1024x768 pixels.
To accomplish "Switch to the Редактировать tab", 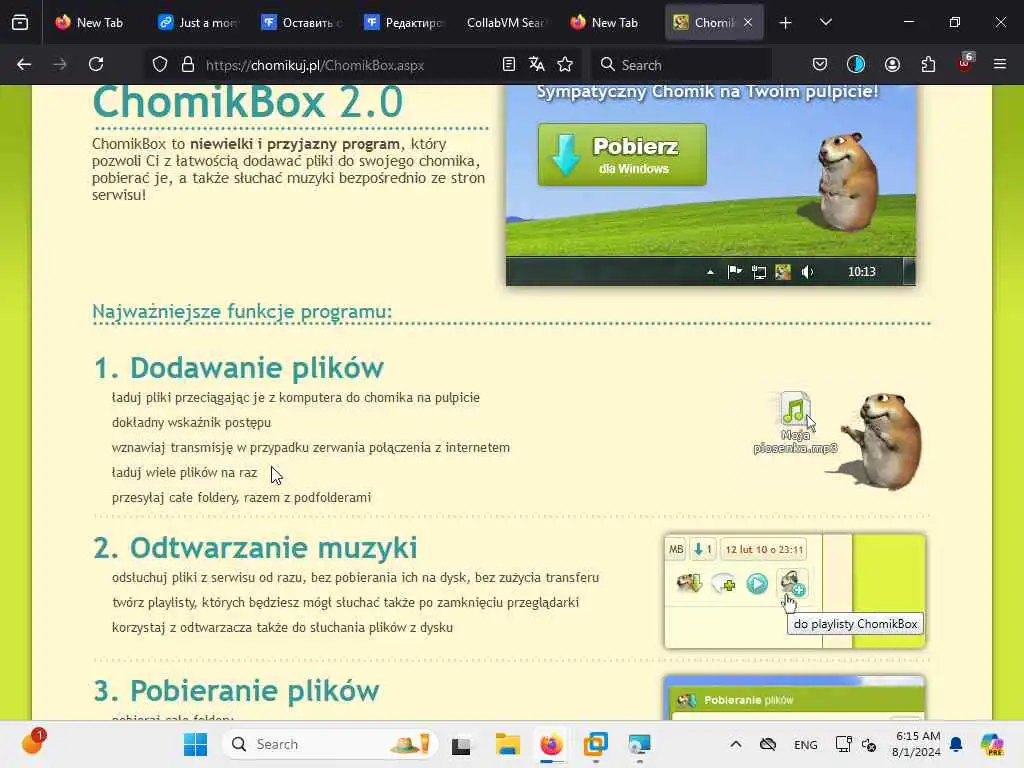I will click(404, 23).
